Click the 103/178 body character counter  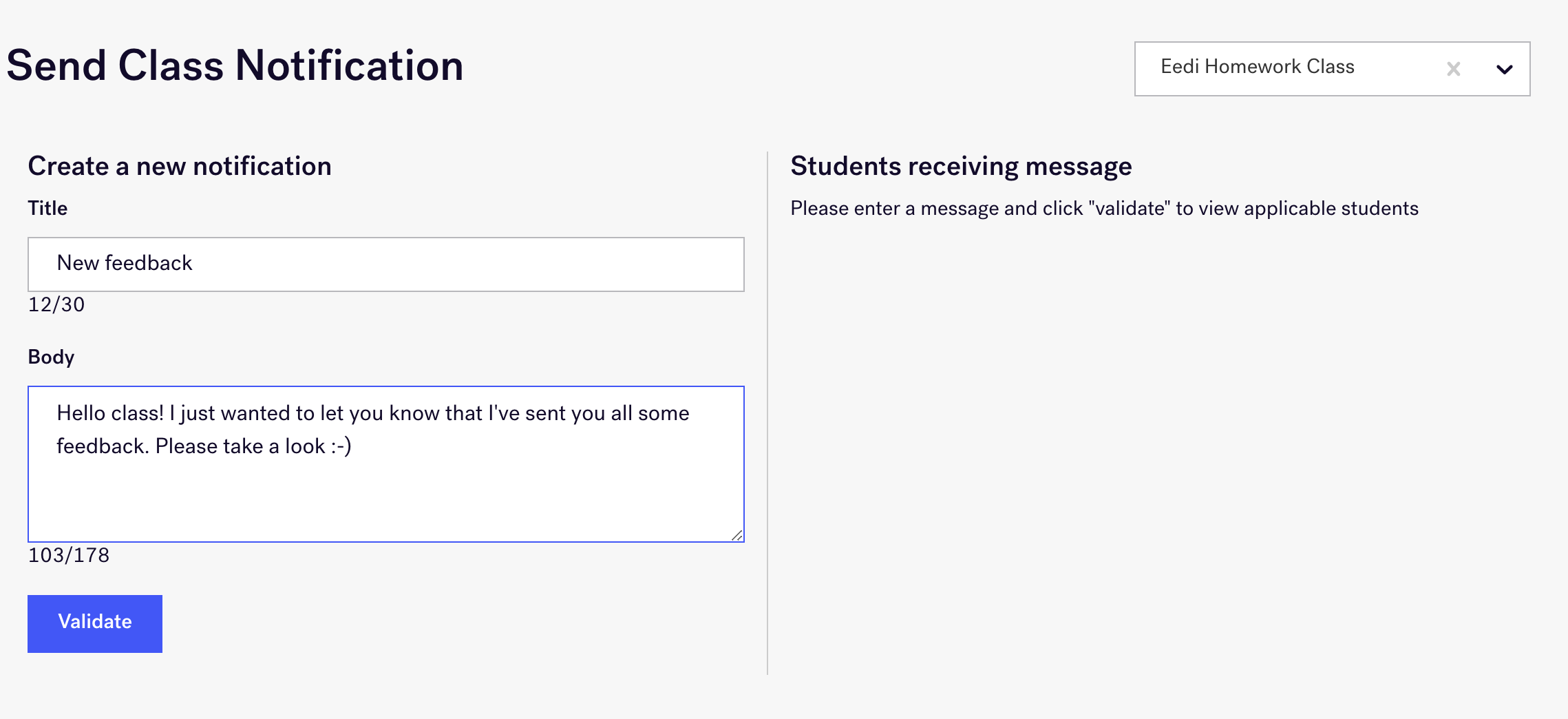click(69, 555)
